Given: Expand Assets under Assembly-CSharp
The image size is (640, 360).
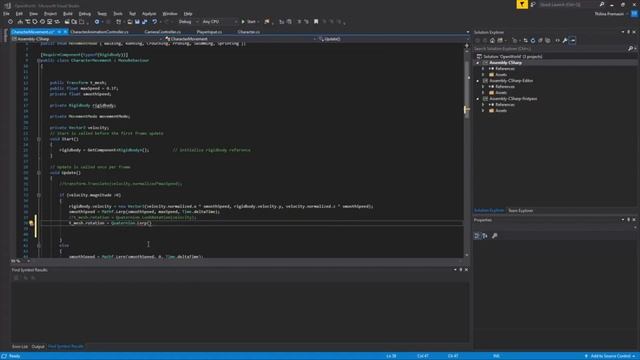Looking at the screenshot, I should click(483, 75).
